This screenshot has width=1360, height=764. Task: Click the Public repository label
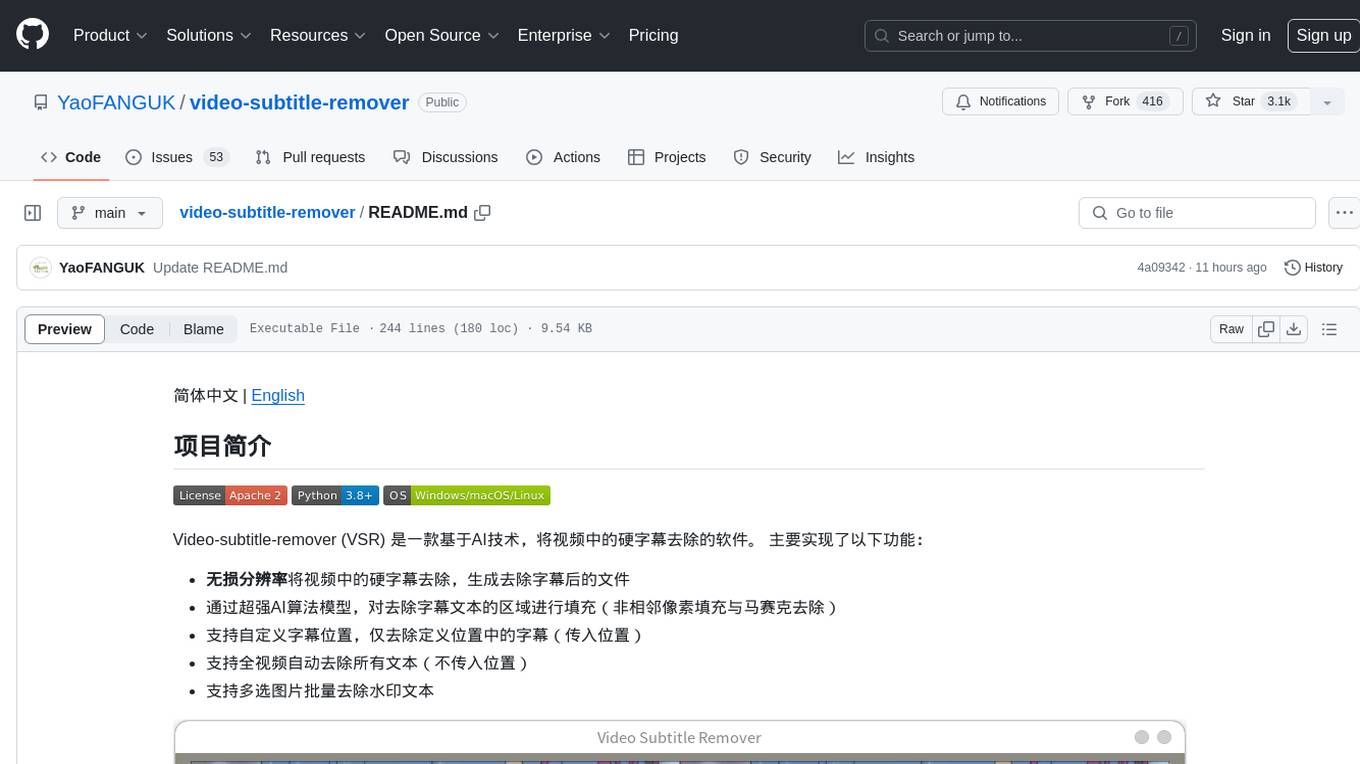(x=442, y=102)
